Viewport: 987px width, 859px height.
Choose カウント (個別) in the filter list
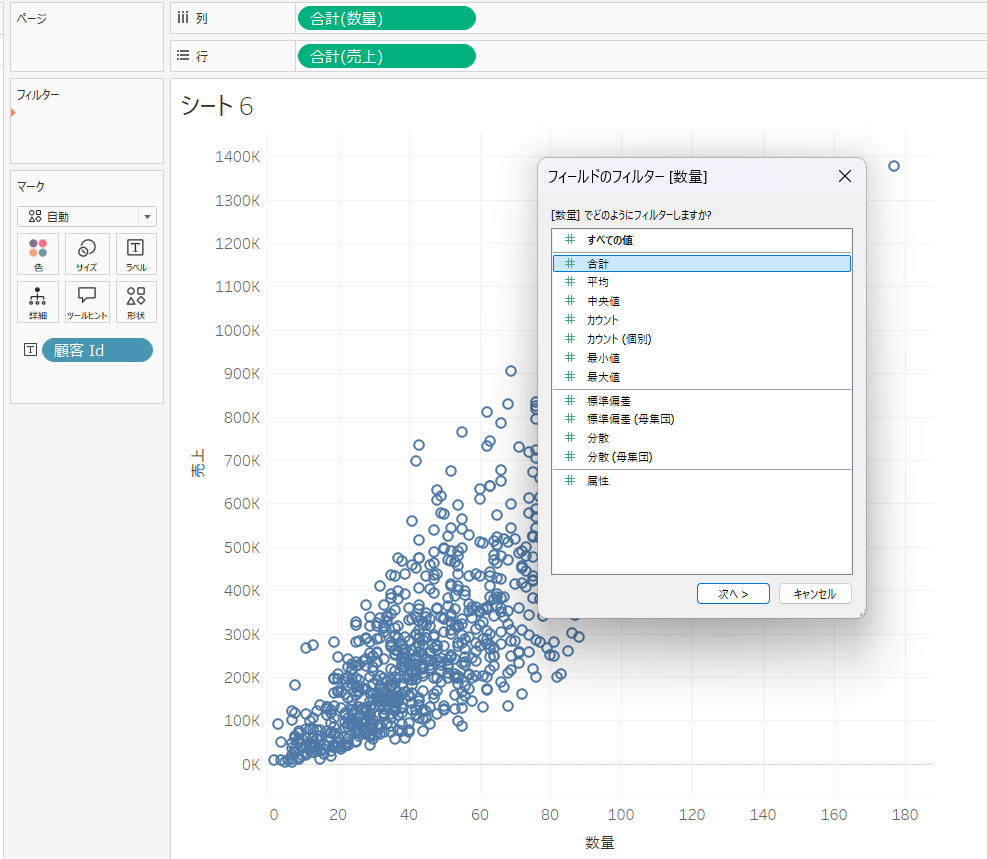702,339
